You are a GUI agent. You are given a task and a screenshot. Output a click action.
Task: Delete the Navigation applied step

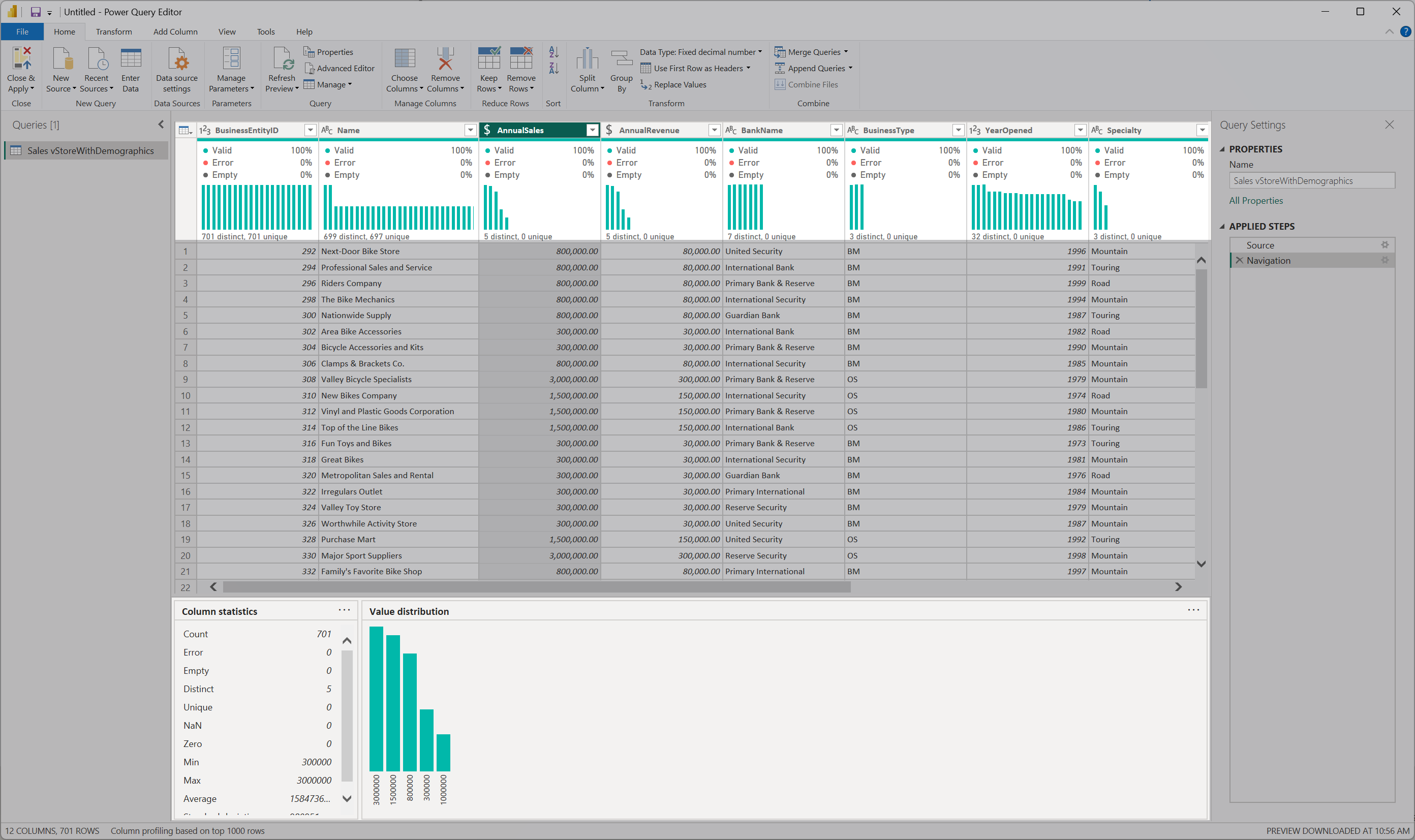click(x=1240, y=260)
